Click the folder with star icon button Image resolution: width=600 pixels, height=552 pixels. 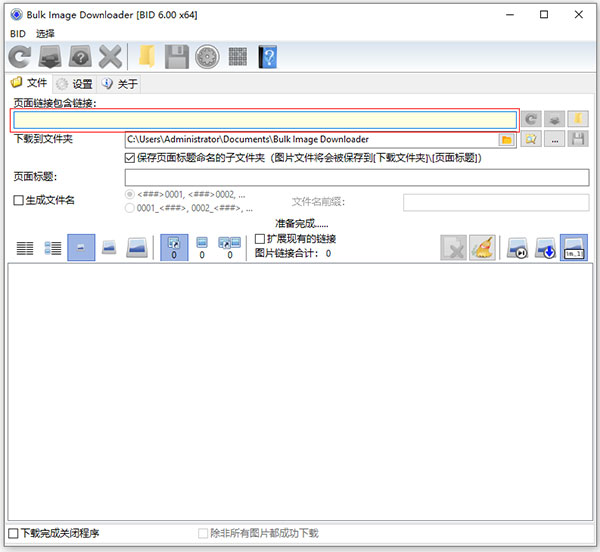[531, 139]
